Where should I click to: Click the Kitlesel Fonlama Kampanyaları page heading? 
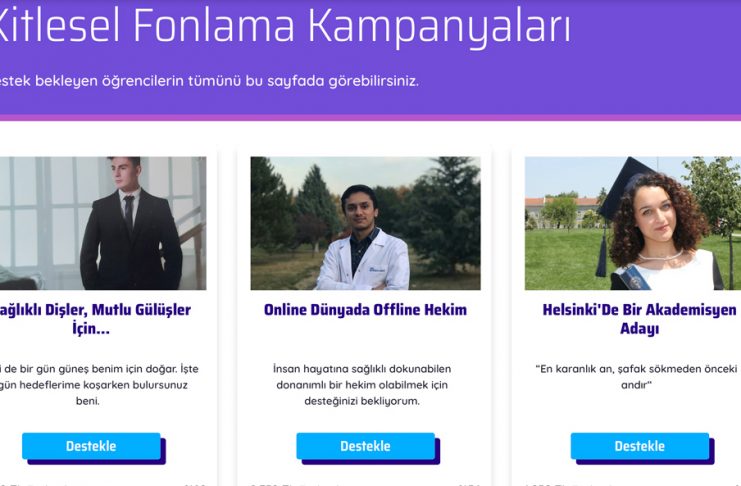point(284,25)
